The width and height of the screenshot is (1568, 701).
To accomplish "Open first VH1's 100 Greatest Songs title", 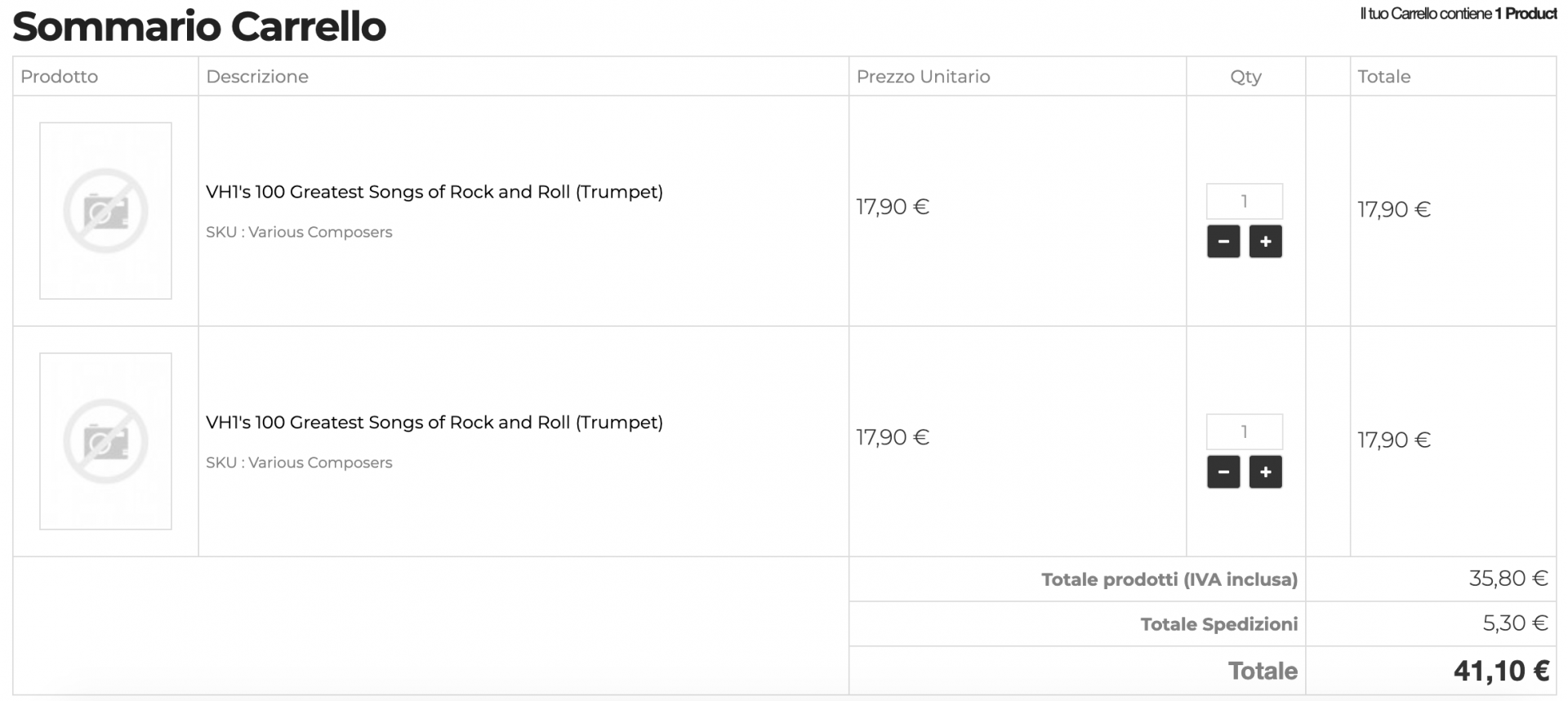I will click(x=434, y=192).
